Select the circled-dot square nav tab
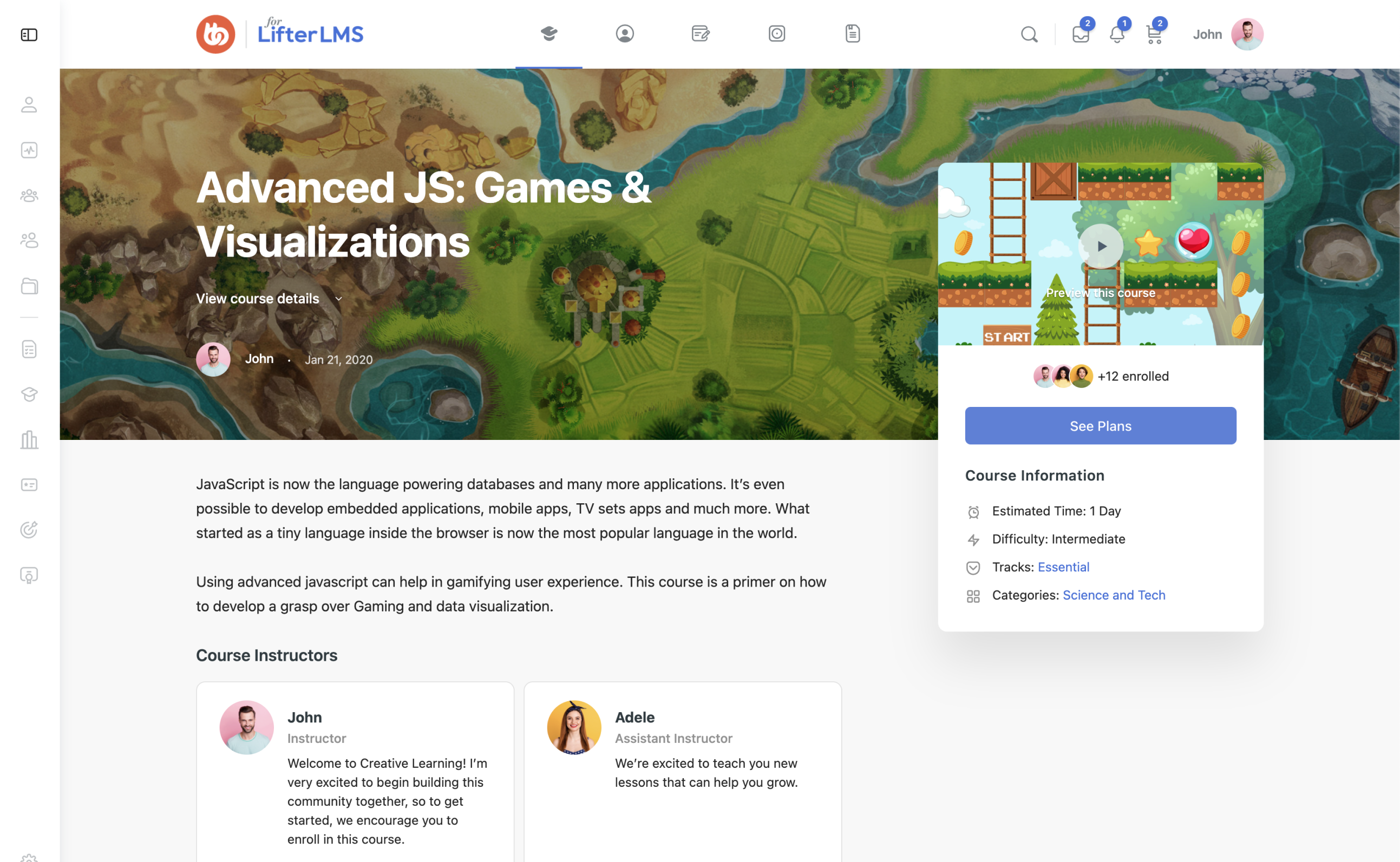 tap(777, 34)
